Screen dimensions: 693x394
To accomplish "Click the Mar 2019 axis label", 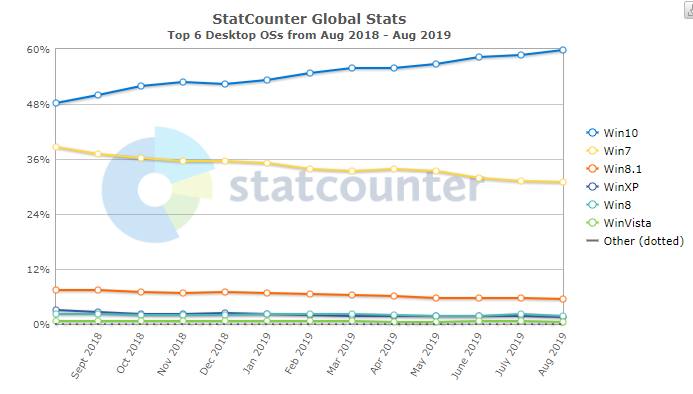I will coord(341,354).
